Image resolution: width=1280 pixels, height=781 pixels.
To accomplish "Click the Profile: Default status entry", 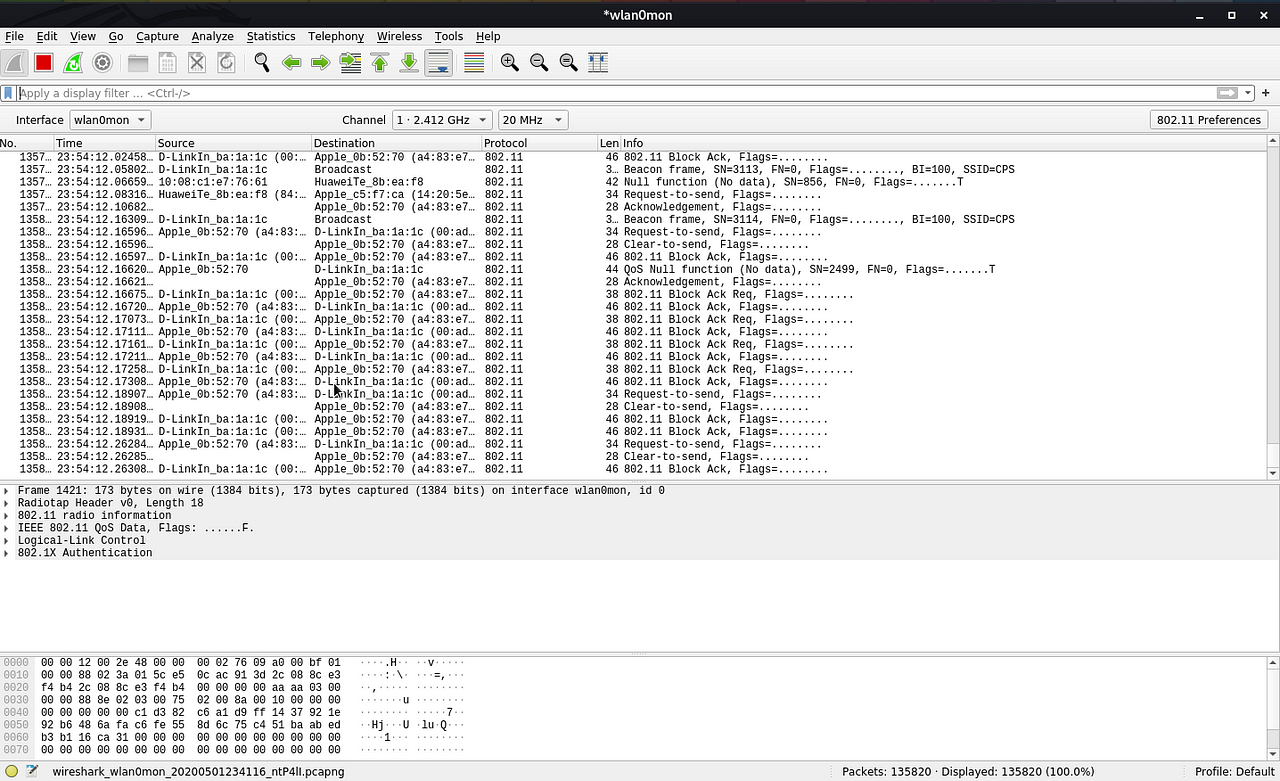I will coord(1234,772).
